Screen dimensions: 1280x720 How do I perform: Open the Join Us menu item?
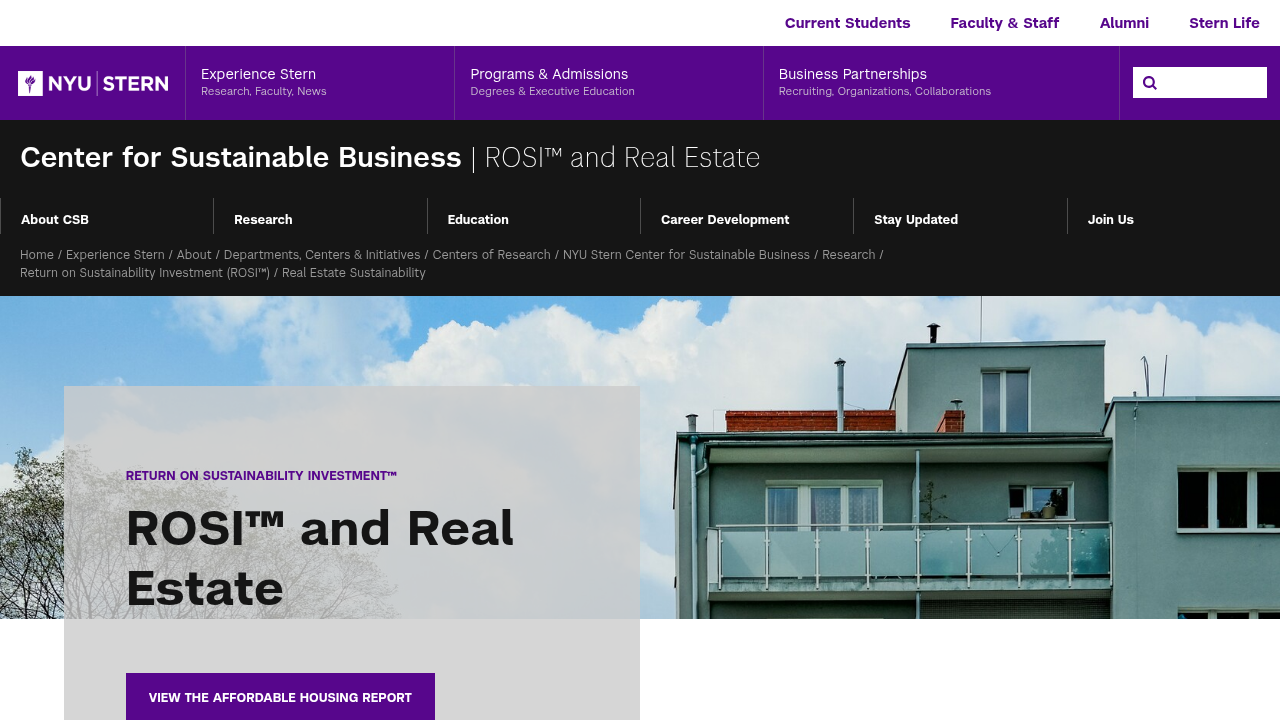click(1111, 220)
